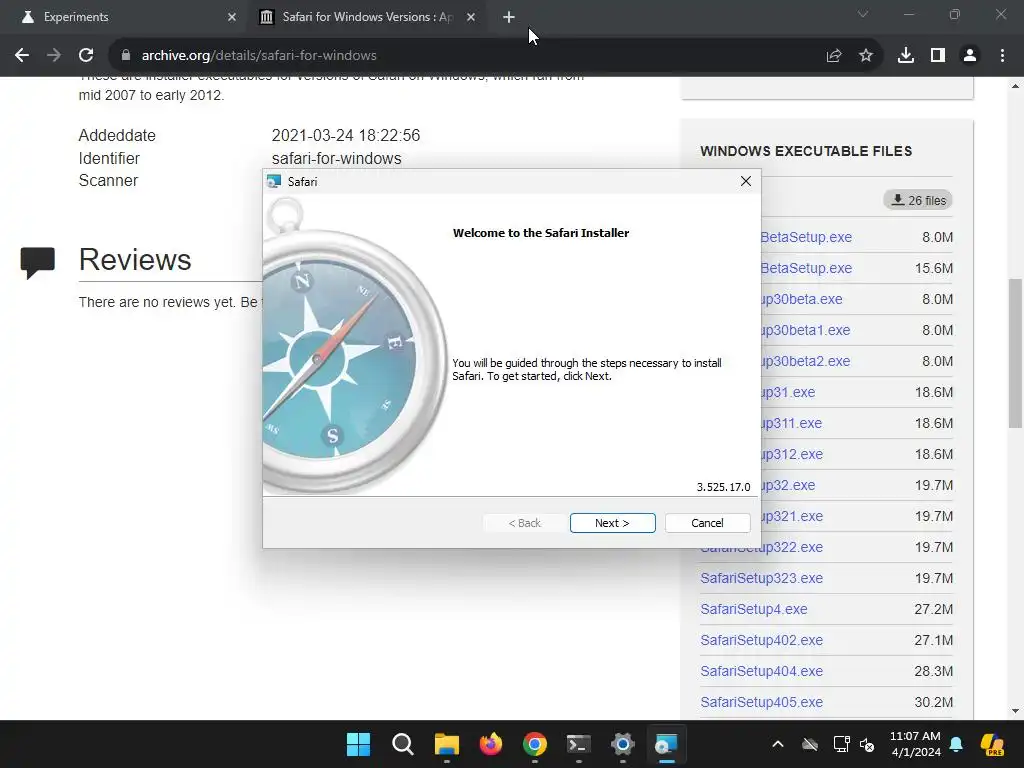Click the file link ending p312.exe
The image size is (1024, 768).
792,455
